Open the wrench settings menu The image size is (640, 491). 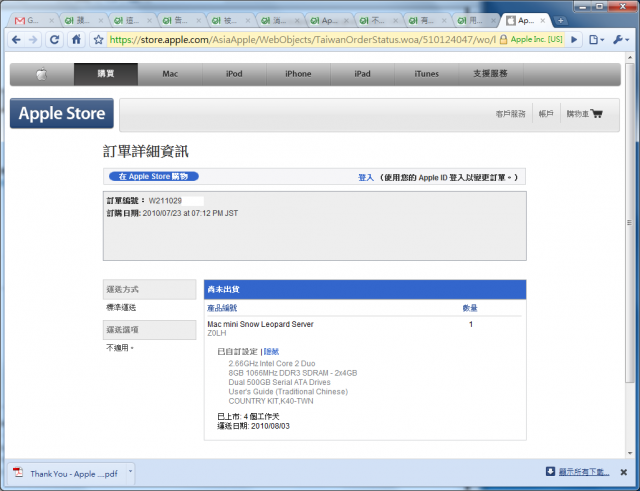621,40
